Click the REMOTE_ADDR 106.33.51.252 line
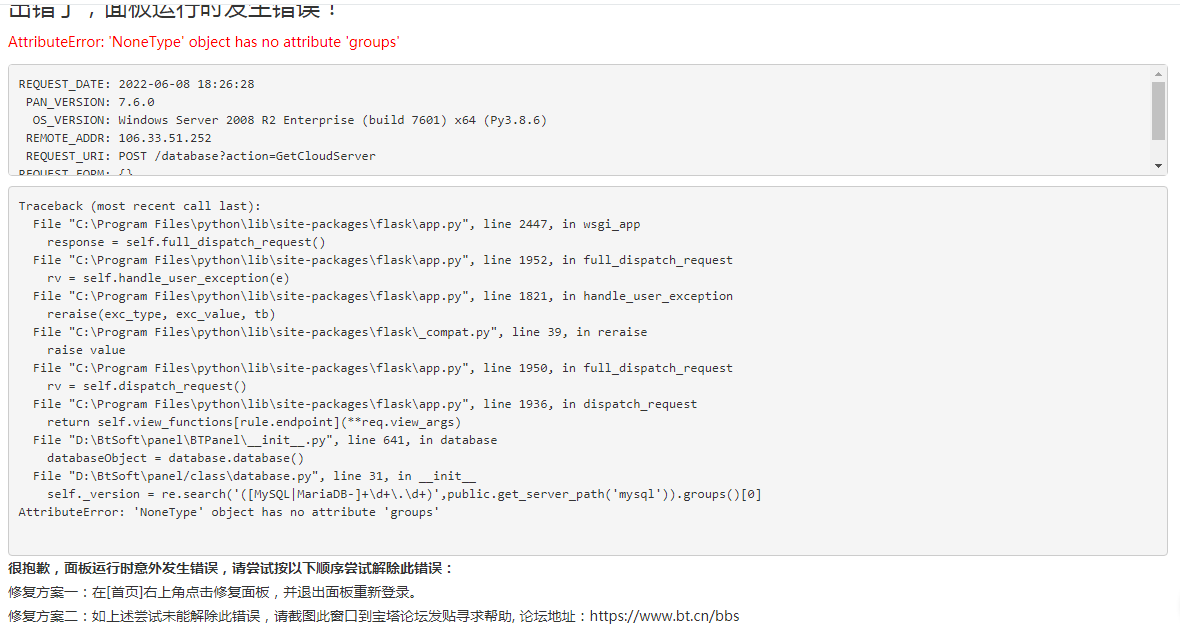 pos(119,139)
